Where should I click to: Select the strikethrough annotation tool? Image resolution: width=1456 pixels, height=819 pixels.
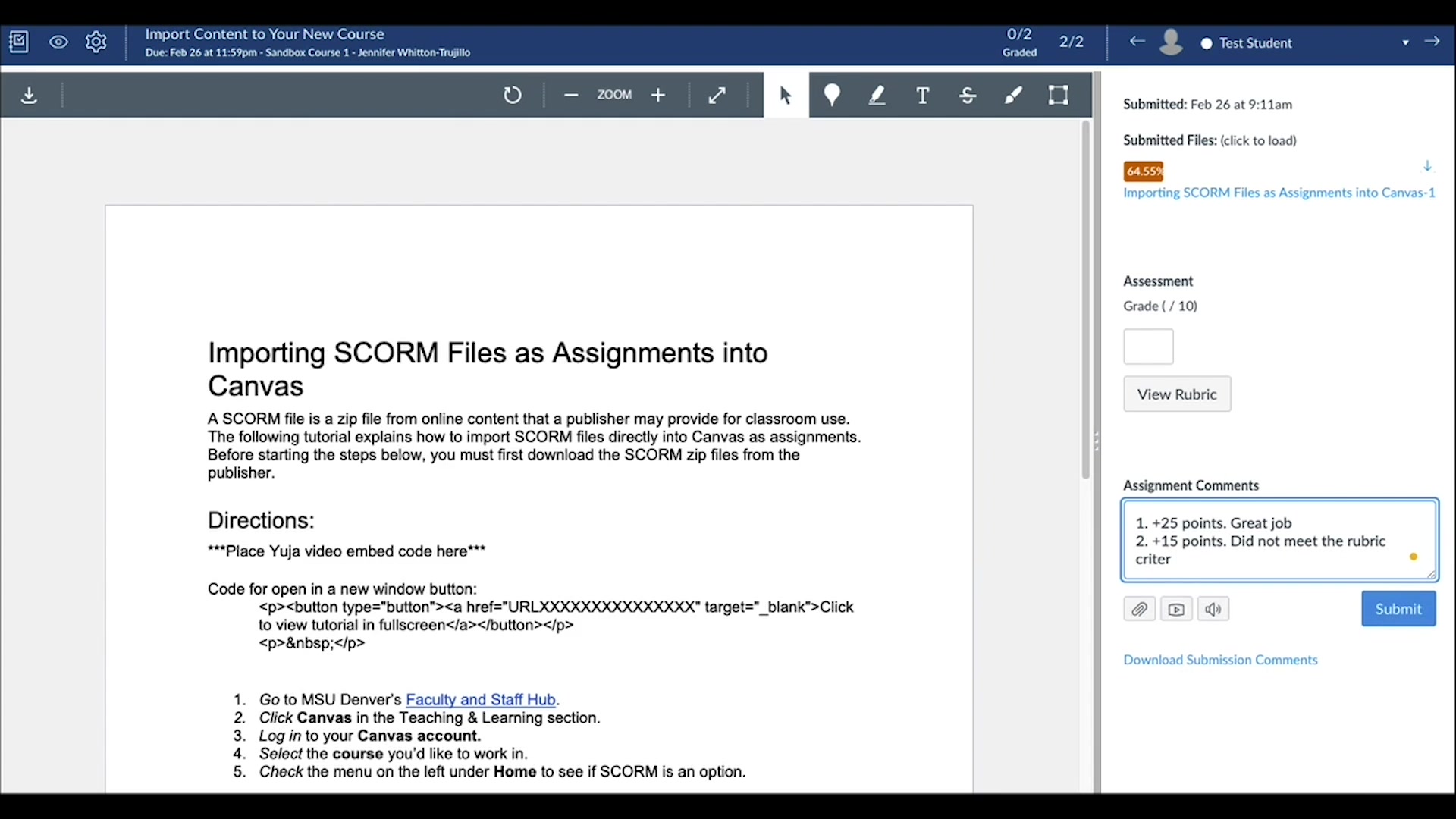tap(968, 96)
